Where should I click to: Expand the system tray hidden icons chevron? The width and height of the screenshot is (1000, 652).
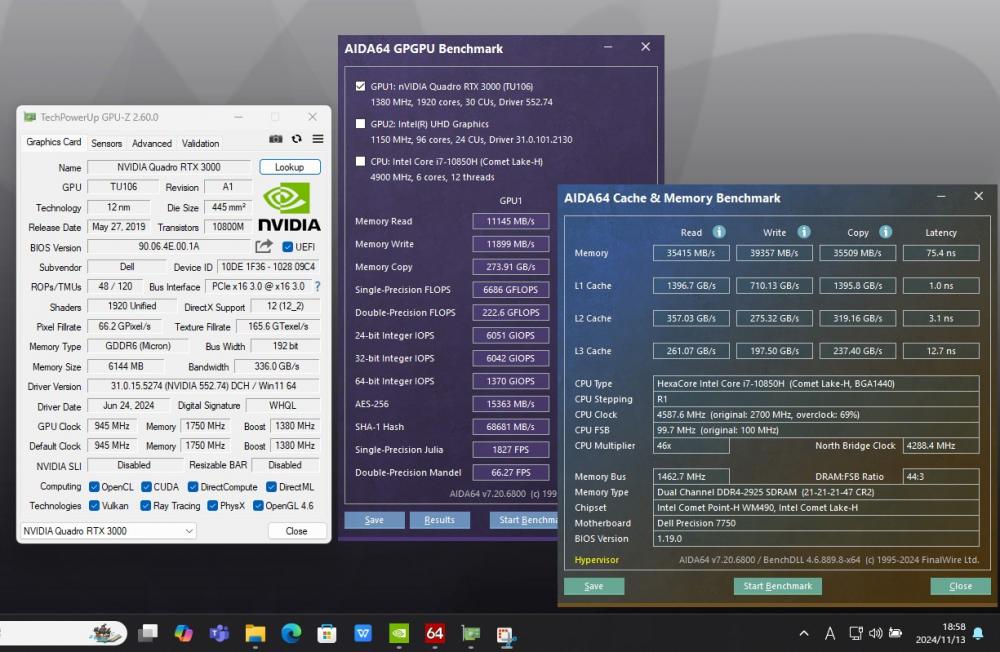[x=804, y=633]
